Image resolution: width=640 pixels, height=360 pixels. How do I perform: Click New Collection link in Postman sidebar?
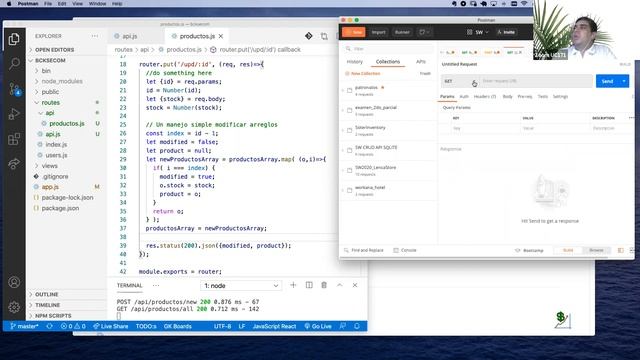(363, 73)
